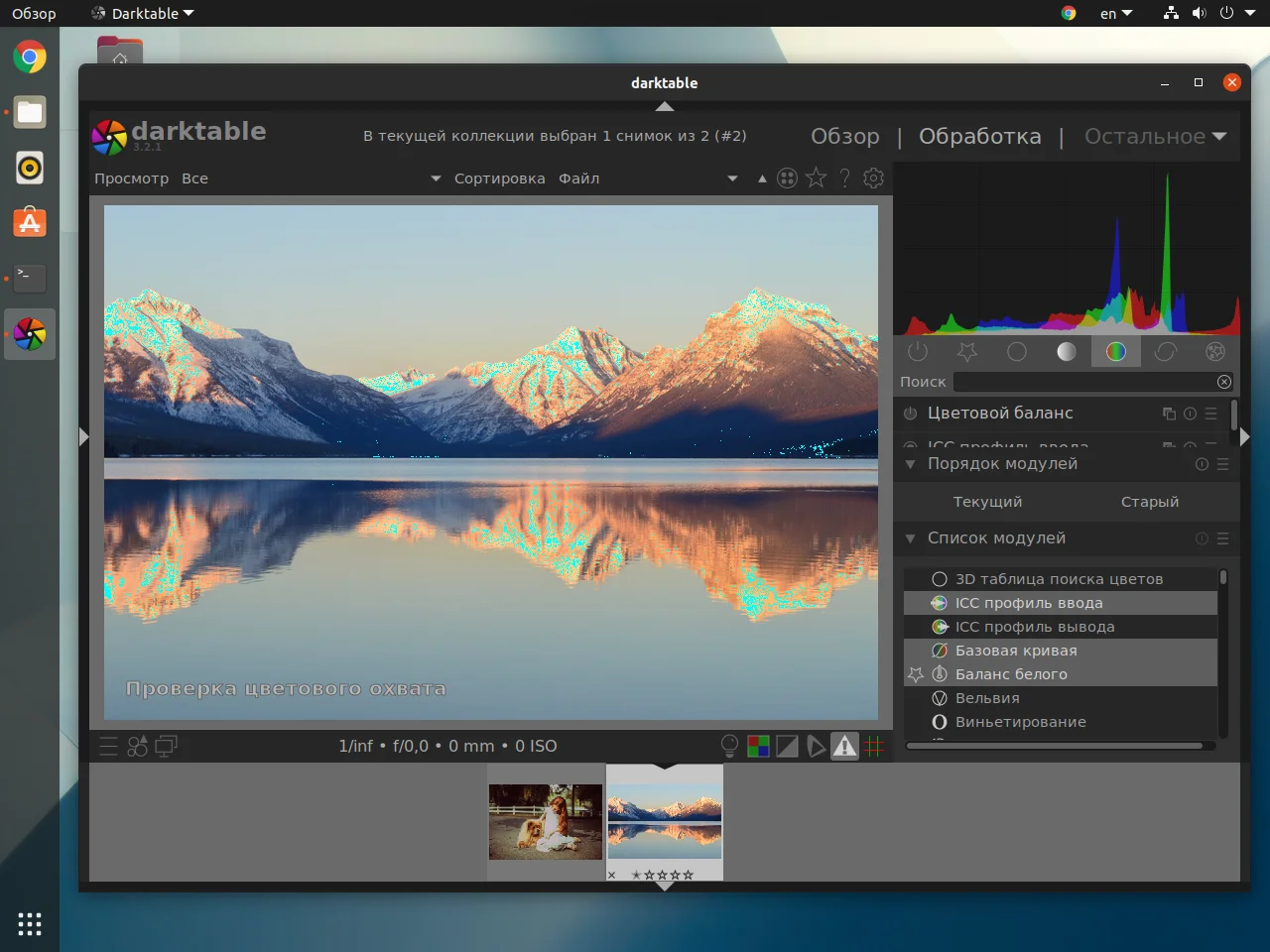Open the effects modules group icon
Image resolution: width=1270 pixels, height=952 pixels.
pos(1214,352)
